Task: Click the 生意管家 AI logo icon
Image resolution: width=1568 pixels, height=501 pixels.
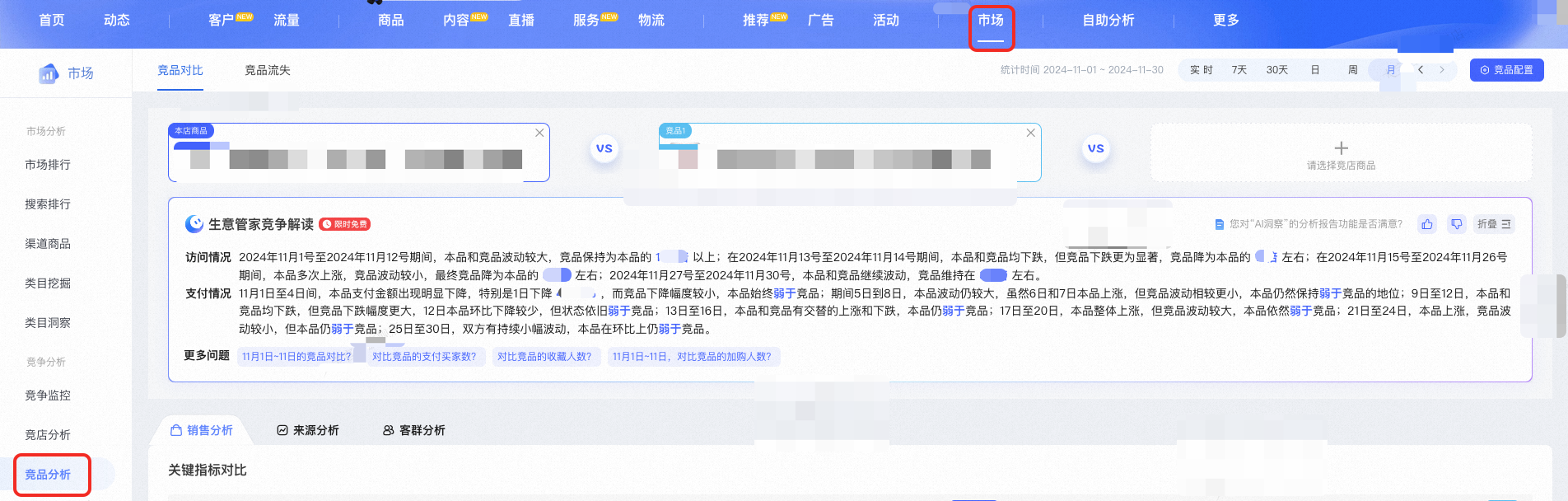Action: 194,224
